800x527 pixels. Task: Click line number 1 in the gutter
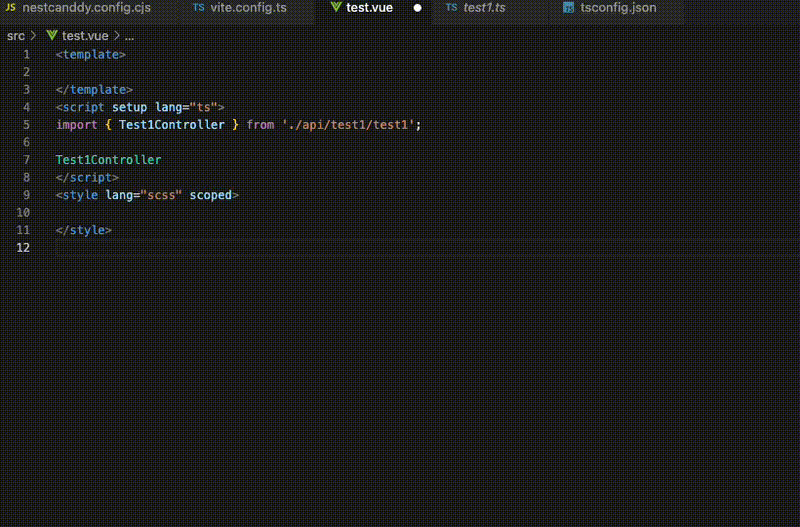pos(27,55)
